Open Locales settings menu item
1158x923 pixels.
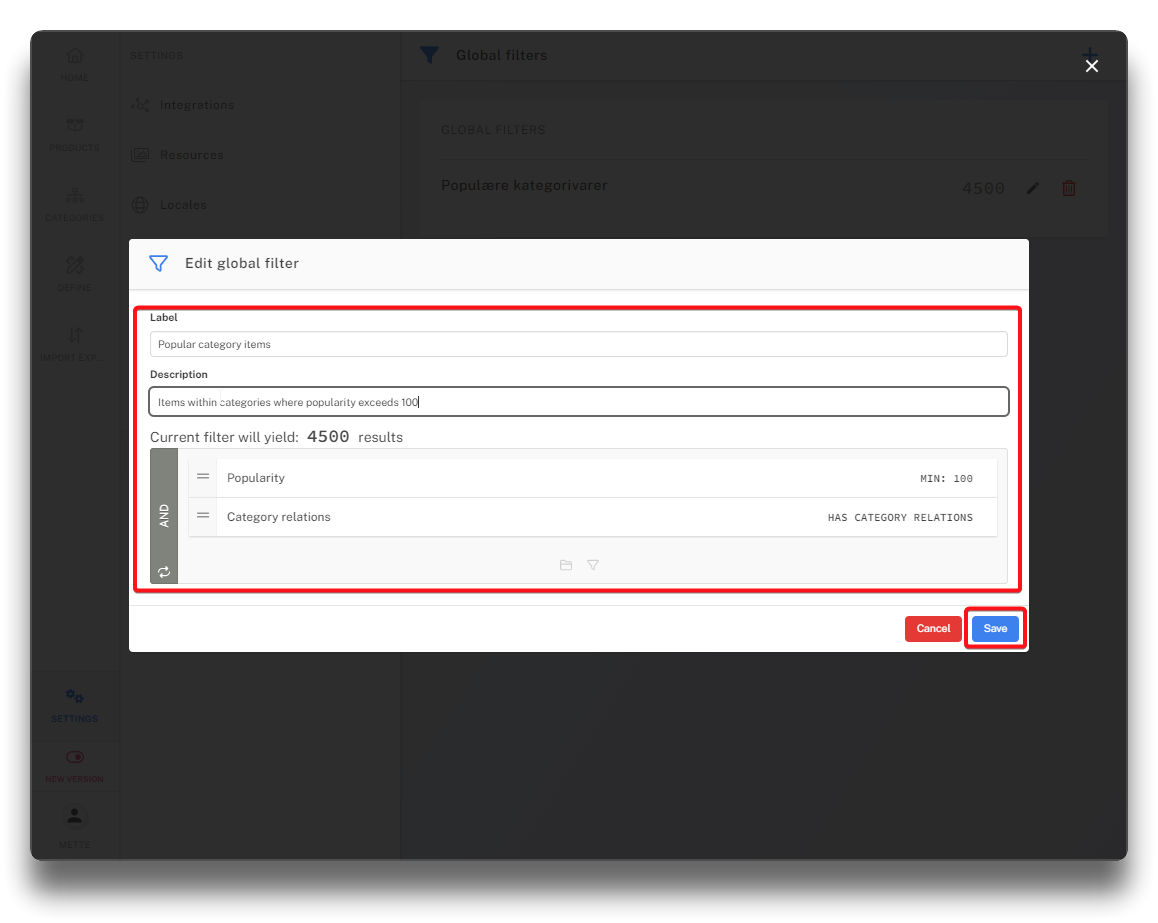[x=169, y=205]
